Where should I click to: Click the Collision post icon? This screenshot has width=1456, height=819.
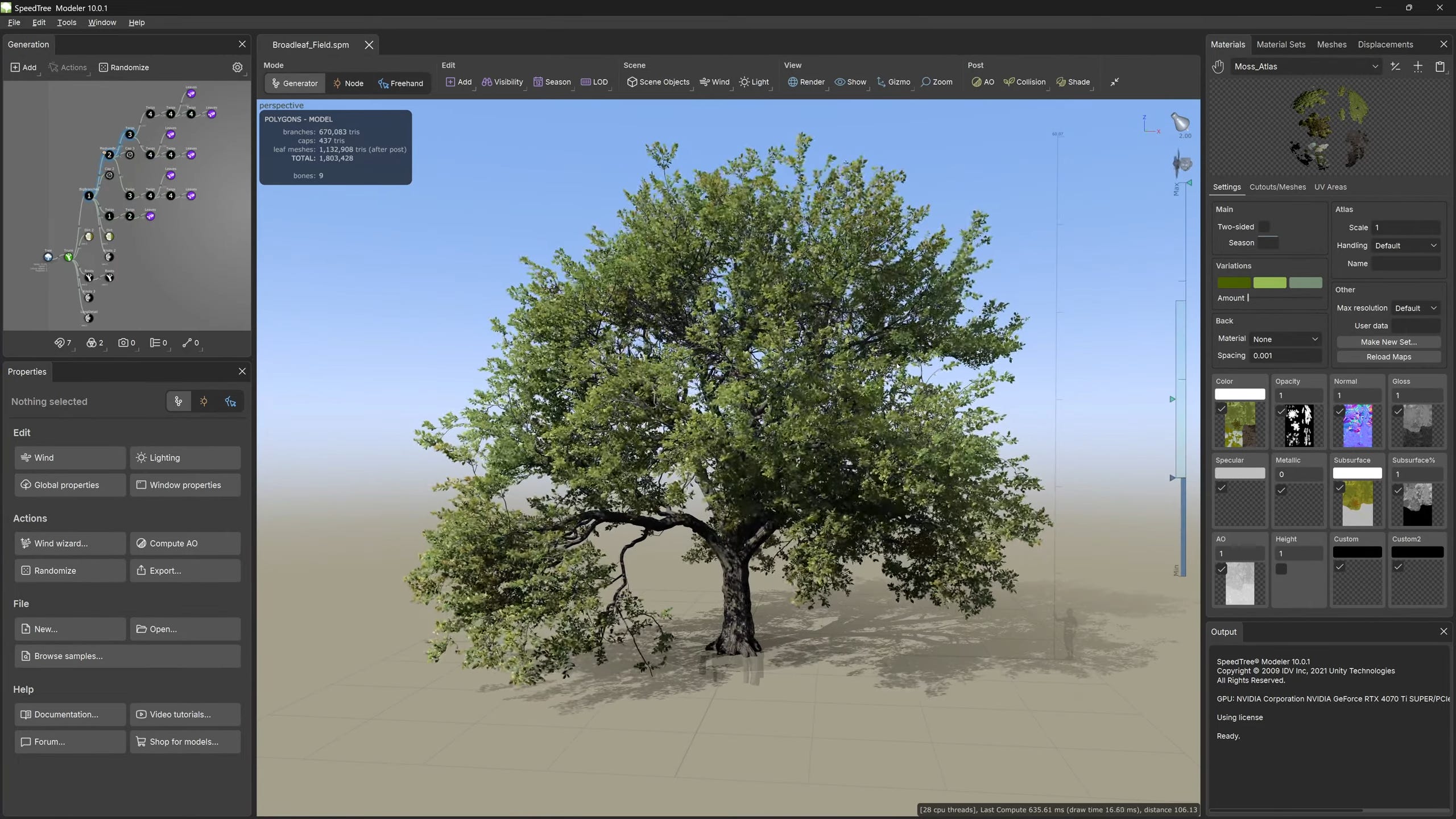click(x=1009, y=82)
